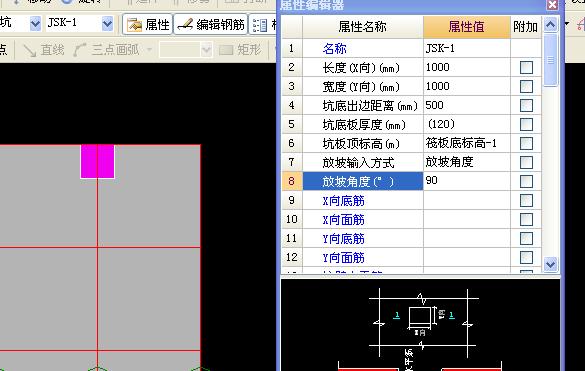This screenshot has width=585, height=371.
Task: Open the 坑 type dropdown arrow
Action: [35, 24]
